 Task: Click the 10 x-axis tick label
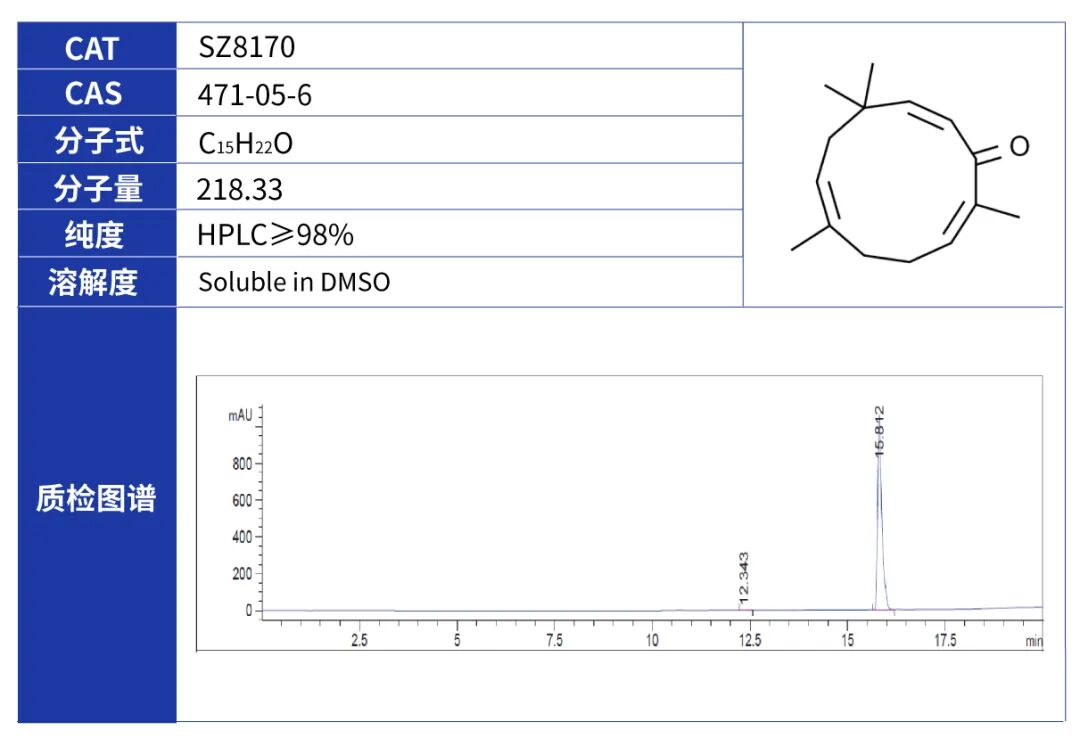click(652, 640)
